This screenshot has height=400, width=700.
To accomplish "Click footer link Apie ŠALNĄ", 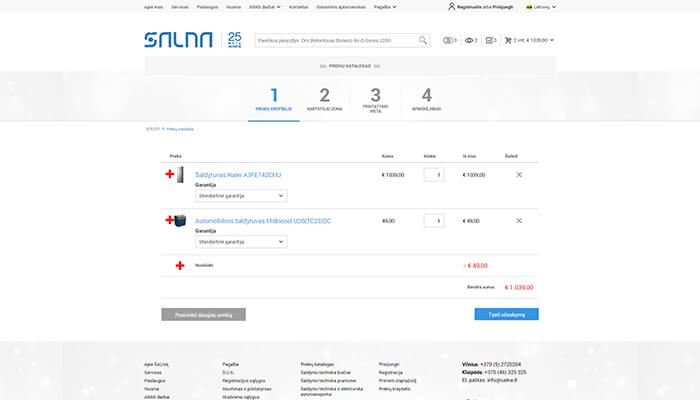I will click(x=156, y=365).
